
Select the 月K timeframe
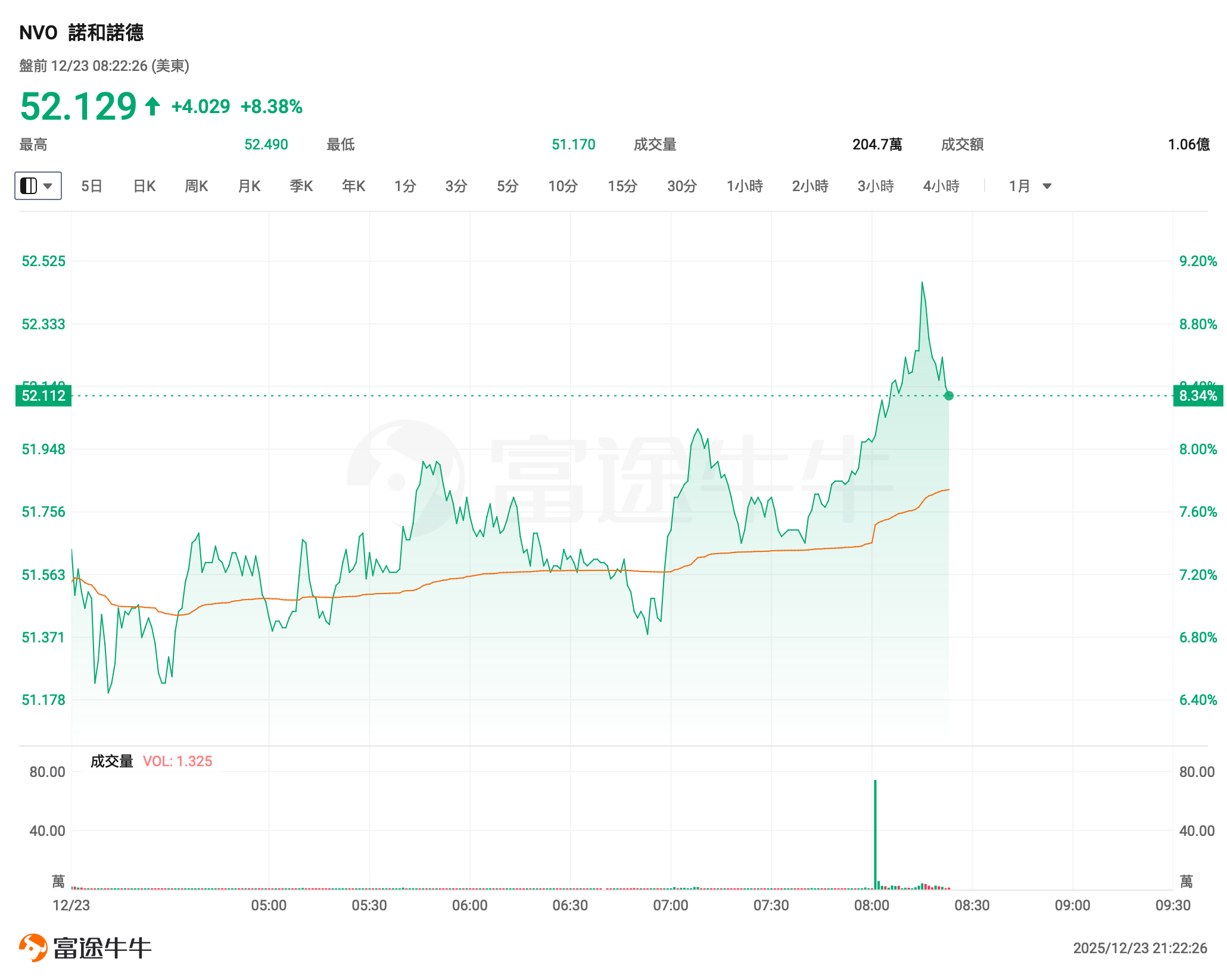249,186
